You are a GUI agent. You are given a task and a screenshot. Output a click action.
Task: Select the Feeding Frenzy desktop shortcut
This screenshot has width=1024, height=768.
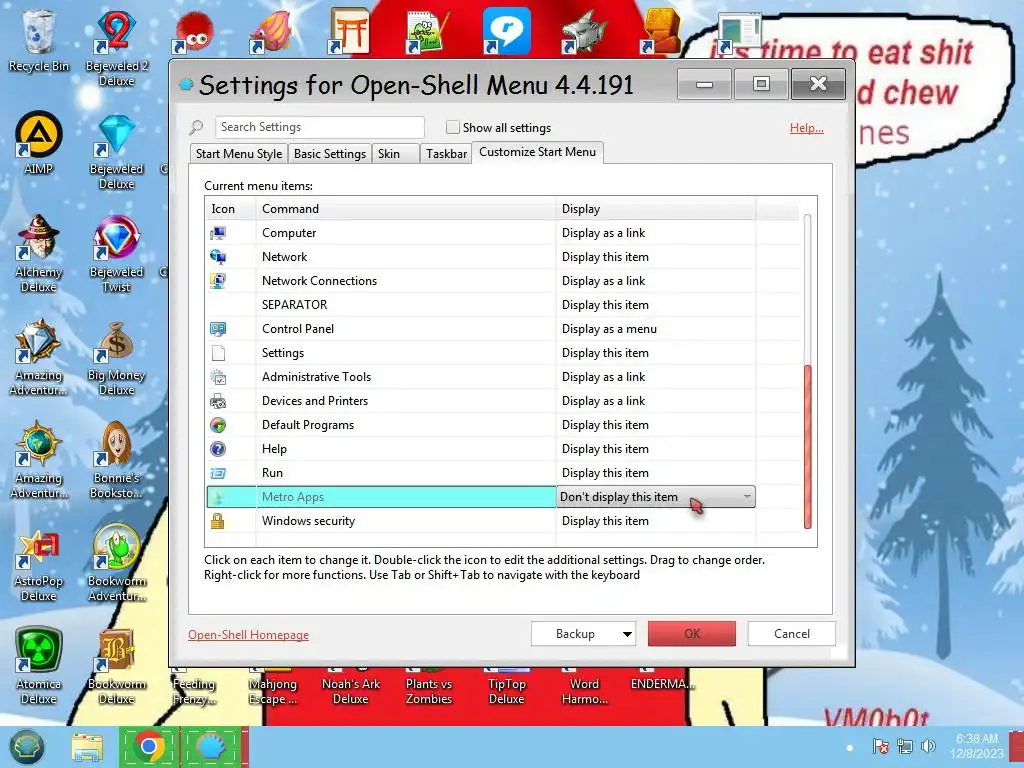pyautogui.click(x=194, y=687)
